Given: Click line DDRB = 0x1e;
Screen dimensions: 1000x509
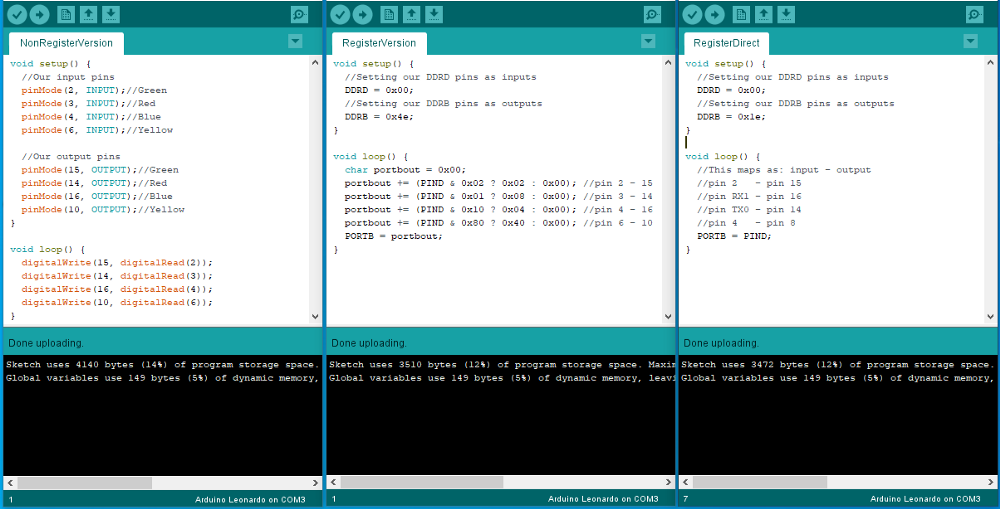Looking at the screenshot, I should point(732,117).
